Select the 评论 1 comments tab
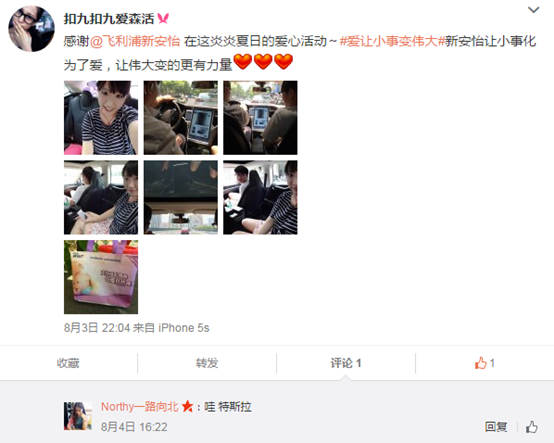 346,363
